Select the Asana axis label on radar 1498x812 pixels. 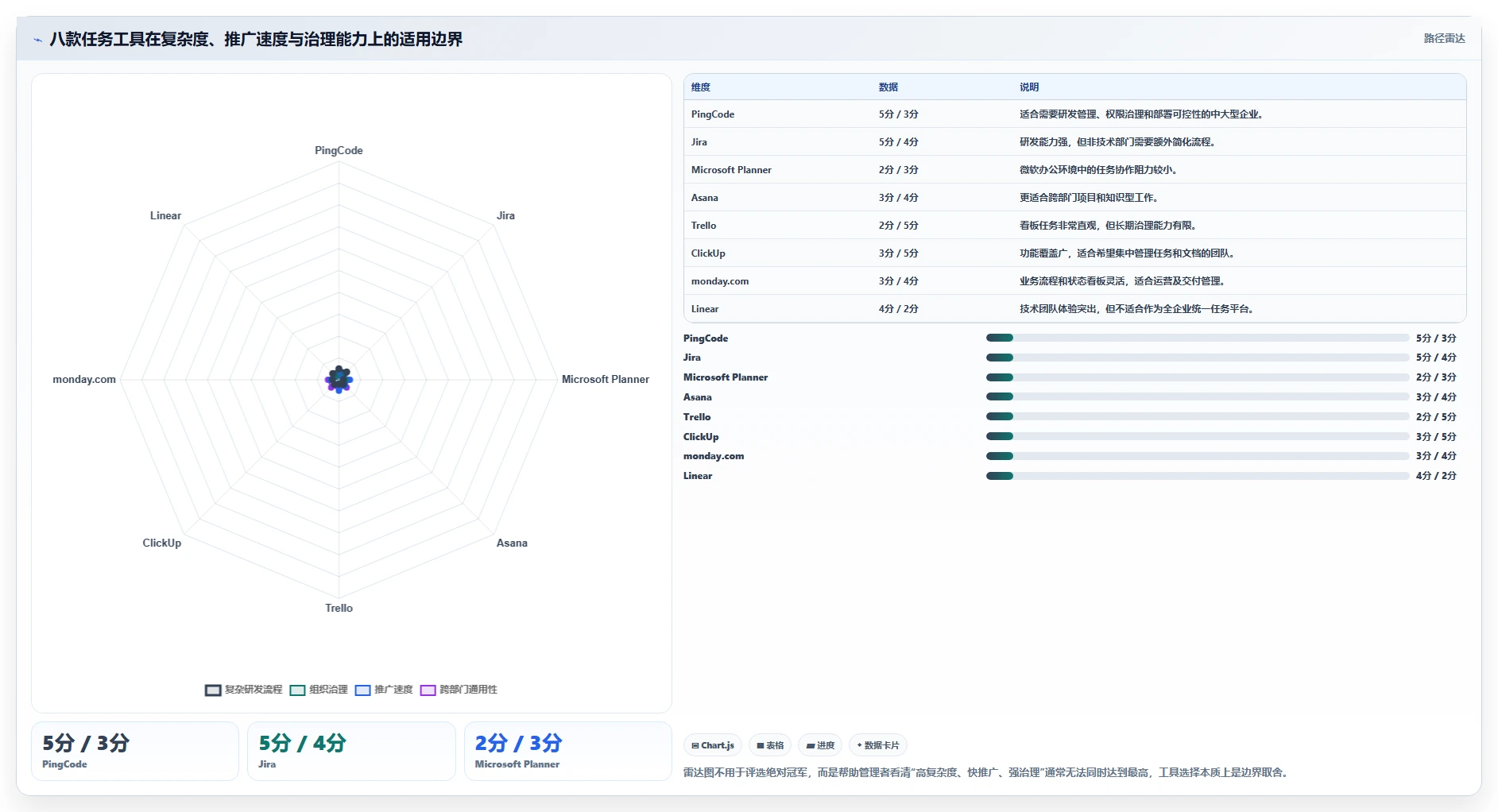click(512, 543)
